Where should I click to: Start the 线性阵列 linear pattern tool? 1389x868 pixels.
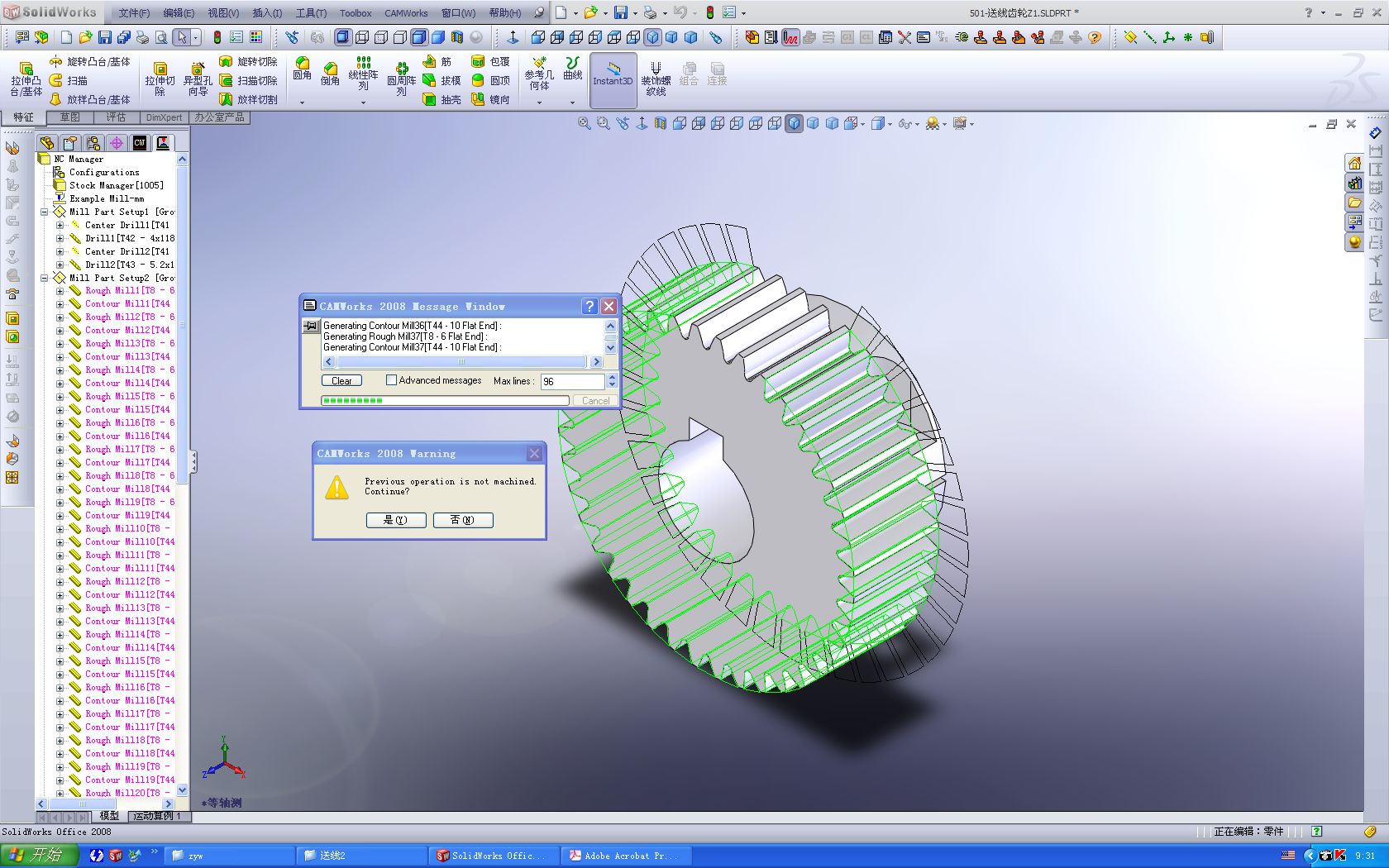click(363, 73)
